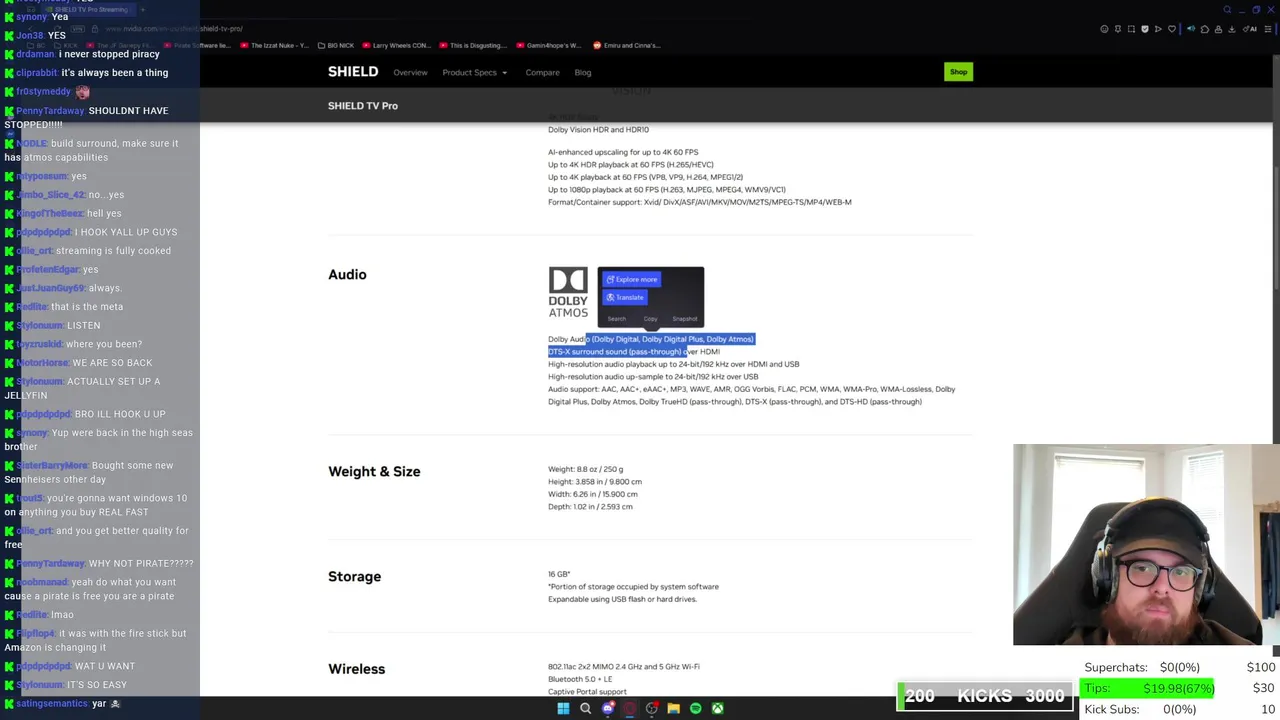Click the search icon in browser title bar
Image resolution: width=1280 pixels, height=720 pixels.
click(1227, 10)
